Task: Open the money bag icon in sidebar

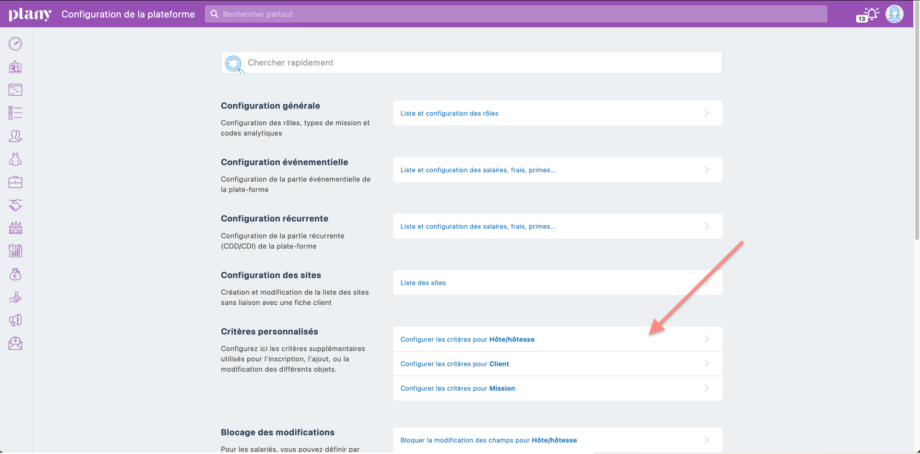Action: pos(15,274)
